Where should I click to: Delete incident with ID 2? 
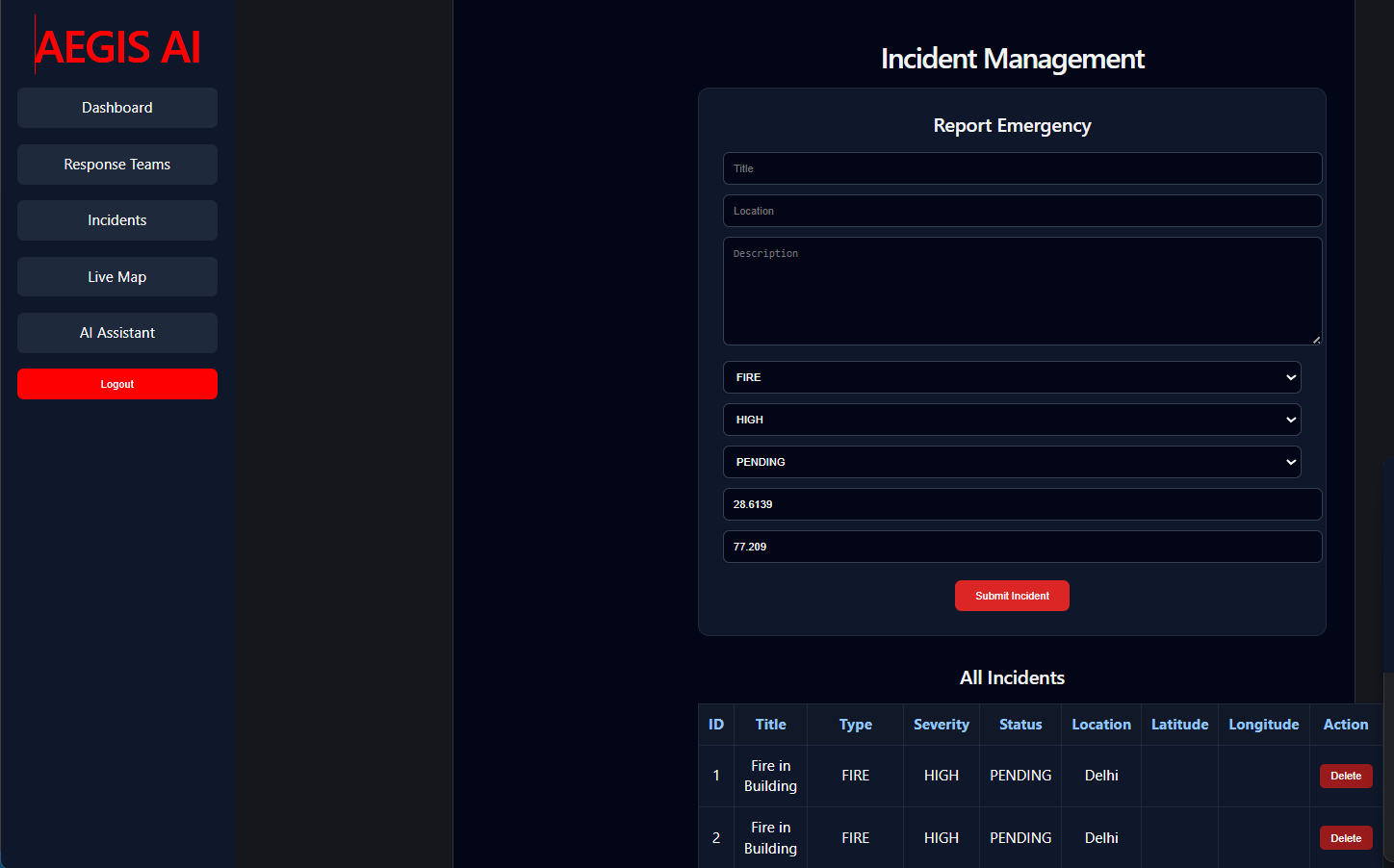point(1346,838)
